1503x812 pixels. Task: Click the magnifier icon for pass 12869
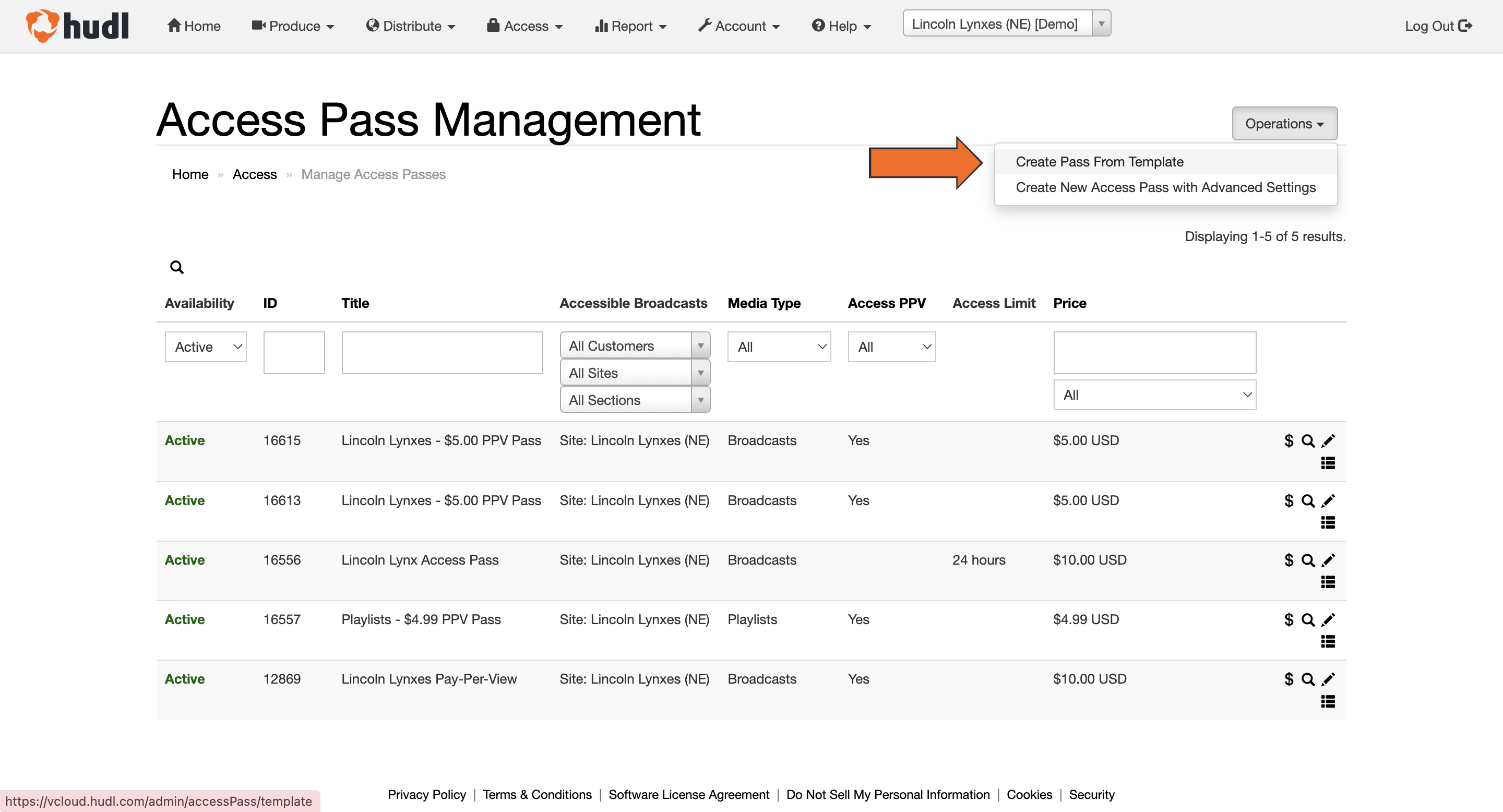tap(1308, 679)
